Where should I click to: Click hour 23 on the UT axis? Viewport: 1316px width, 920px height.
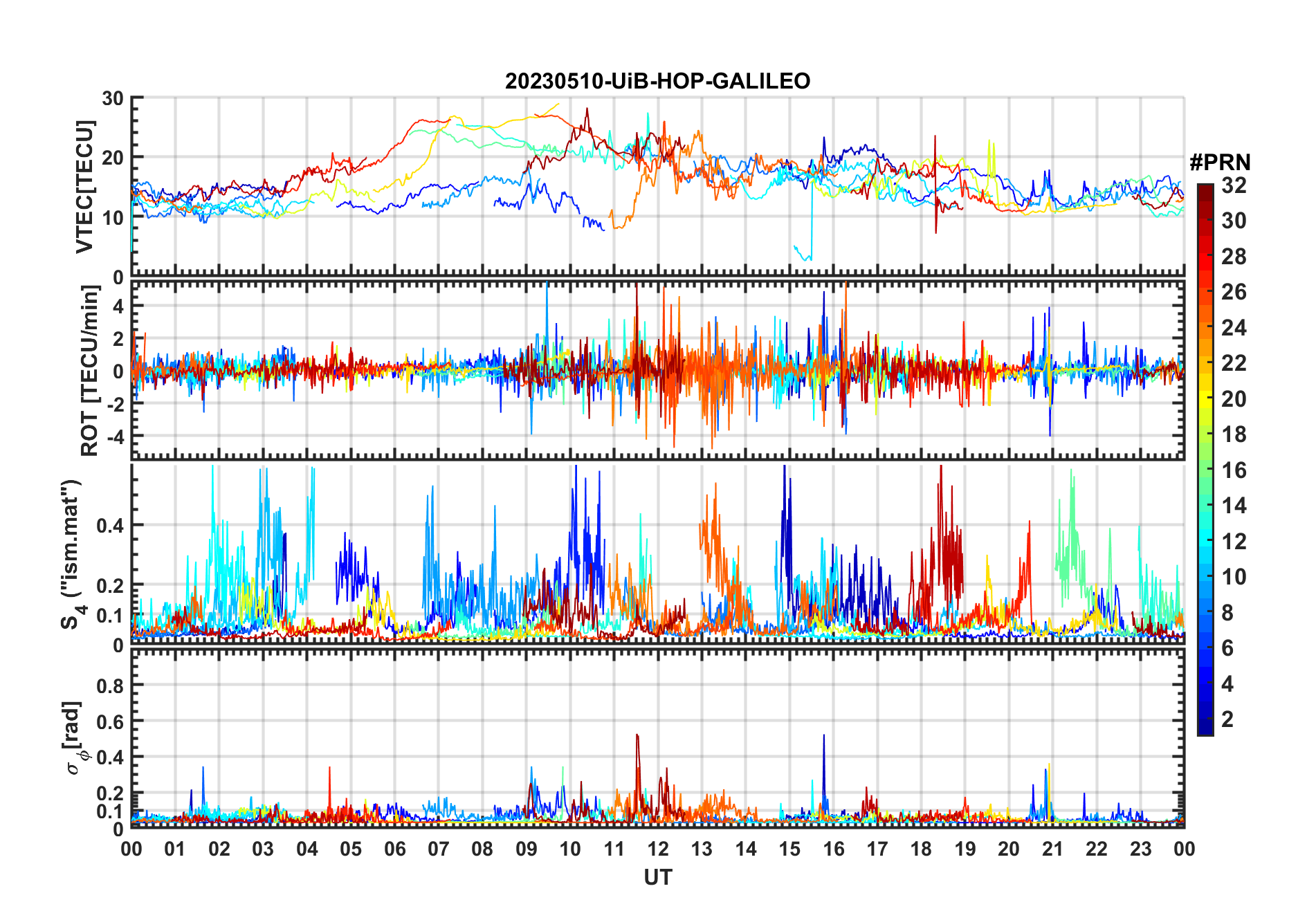pyautogui.click(x=1140, y=849)
